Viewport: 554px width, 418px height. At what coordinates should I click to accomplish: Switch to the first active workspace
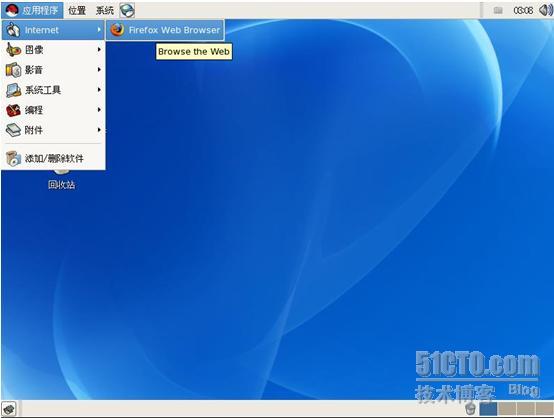pos(488,409)
